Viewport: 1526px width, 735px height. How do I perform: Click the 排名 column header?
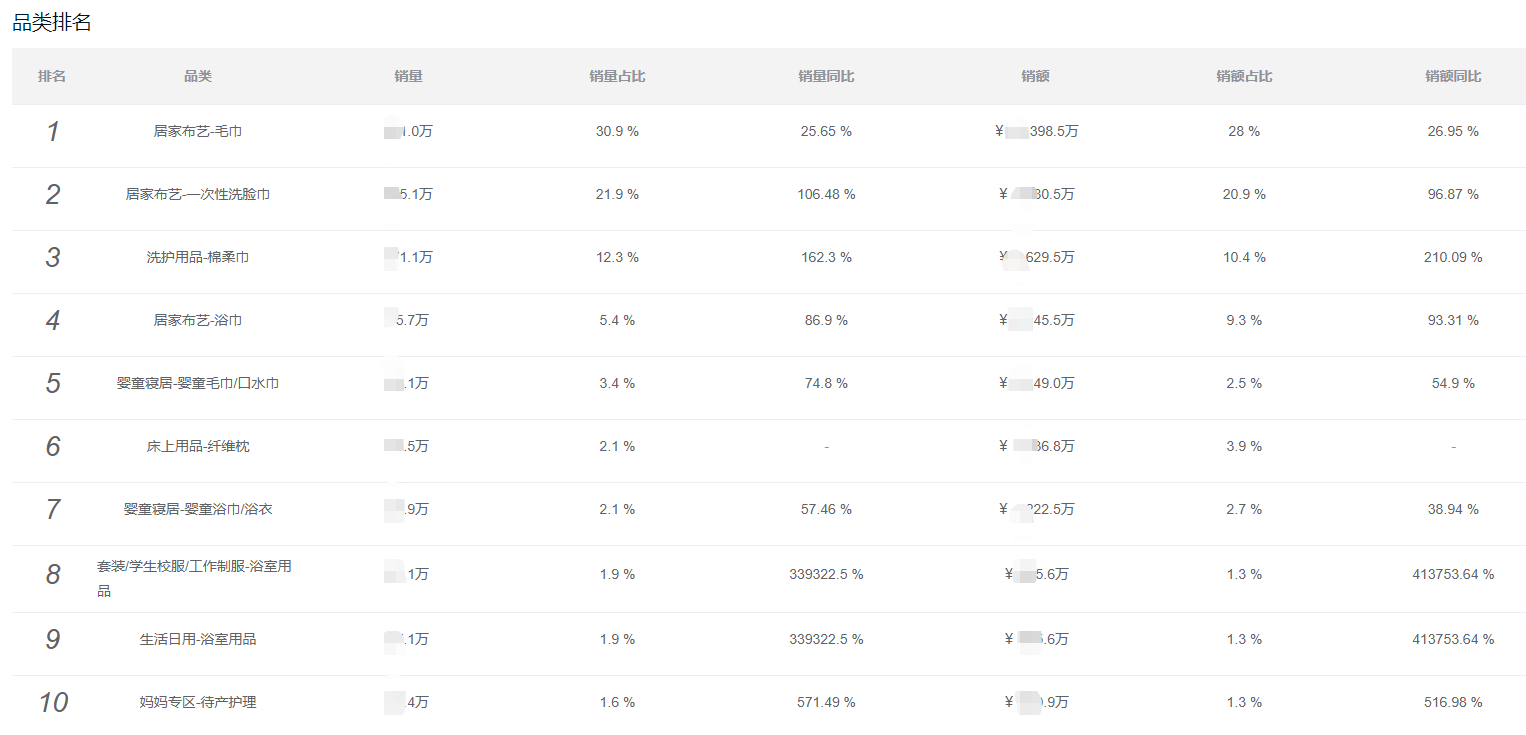pos(52,76)
